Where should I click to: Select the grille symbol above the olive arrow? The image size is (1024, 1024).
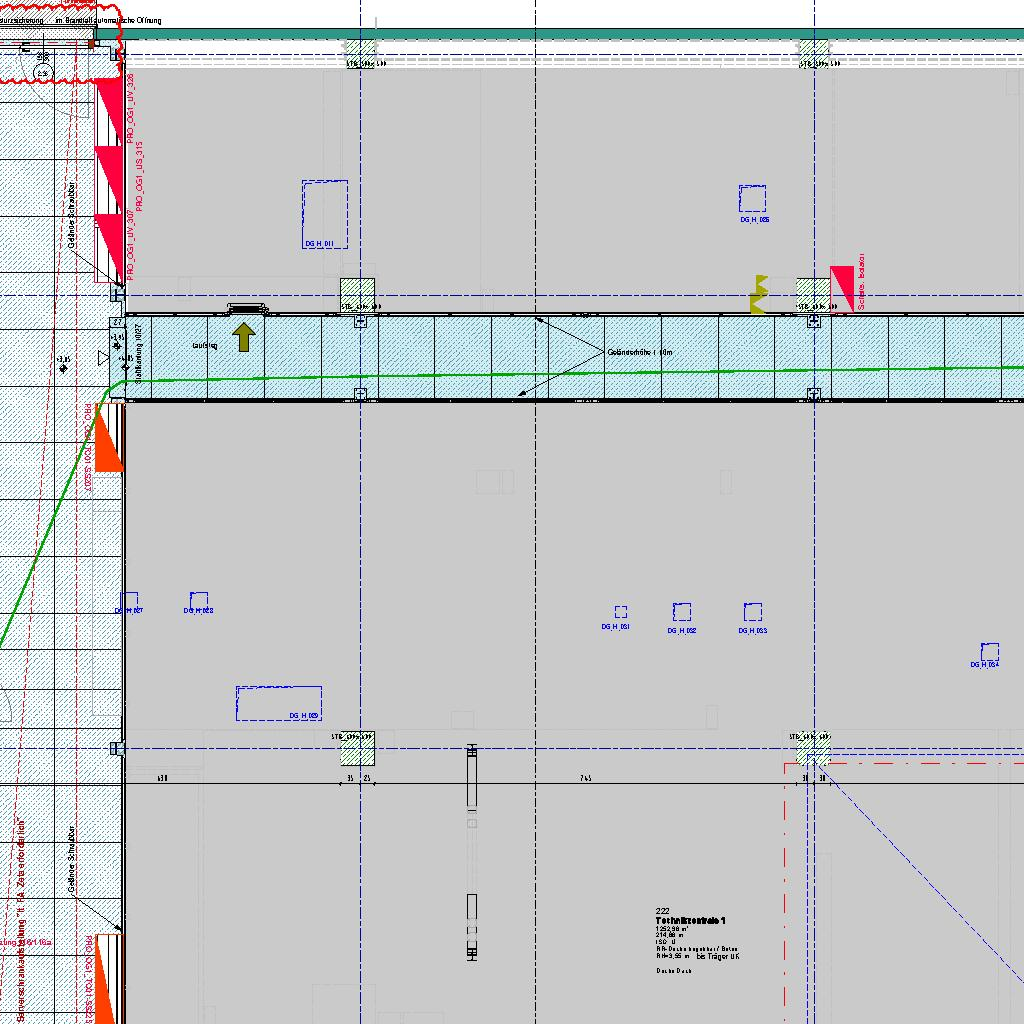coord(247,308)
